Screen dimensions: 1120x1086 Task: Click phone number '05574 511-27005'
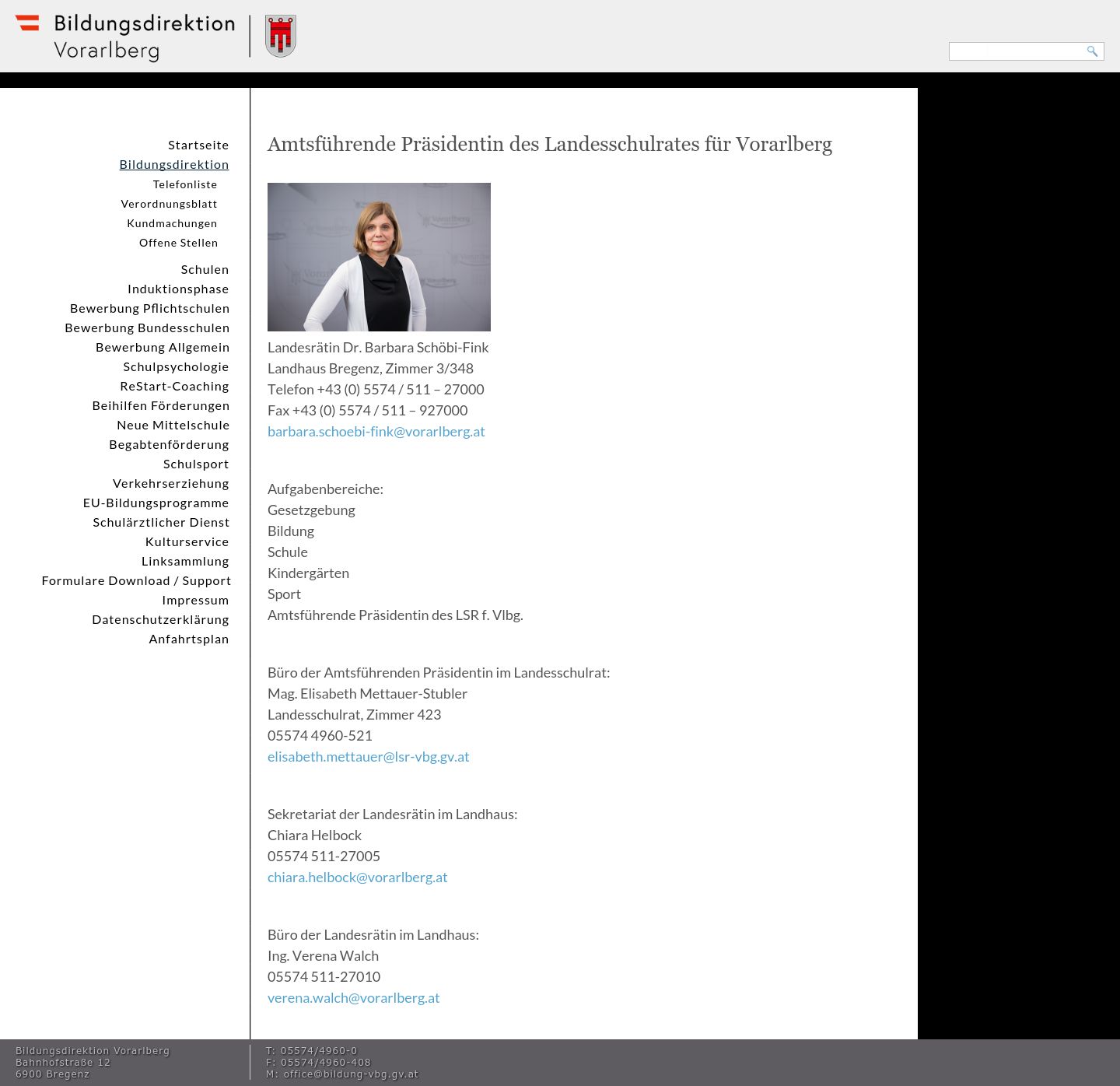pos(324,856)
